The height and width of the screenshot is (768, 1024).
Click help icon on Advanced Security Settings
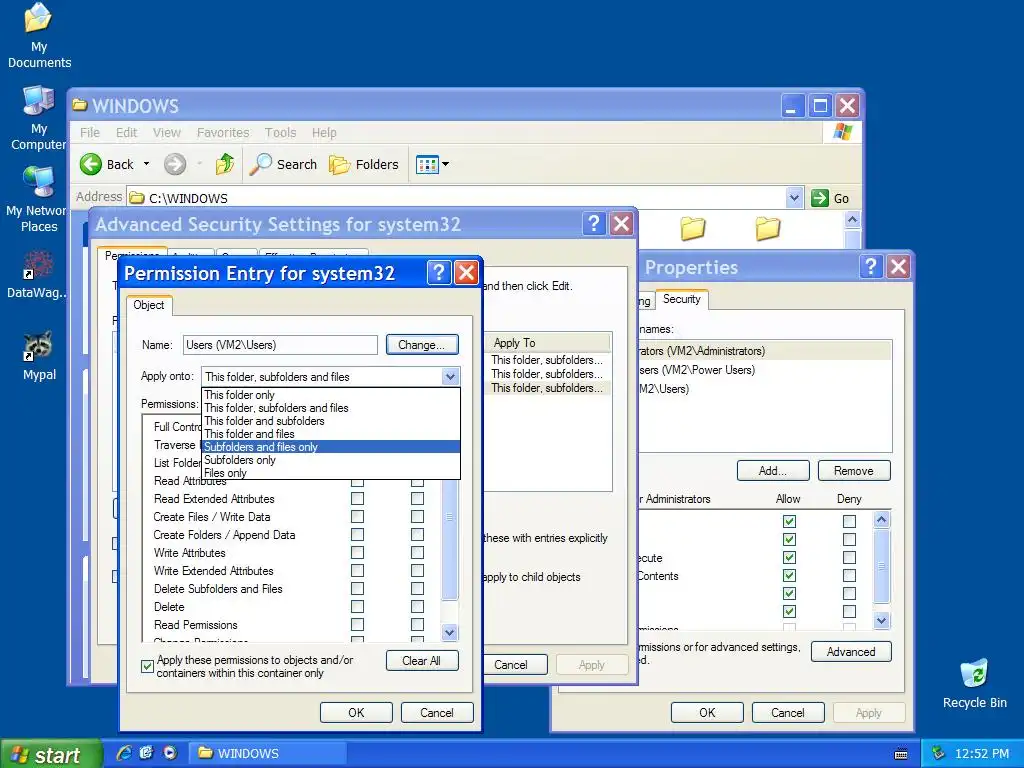(x=594, y=224)
